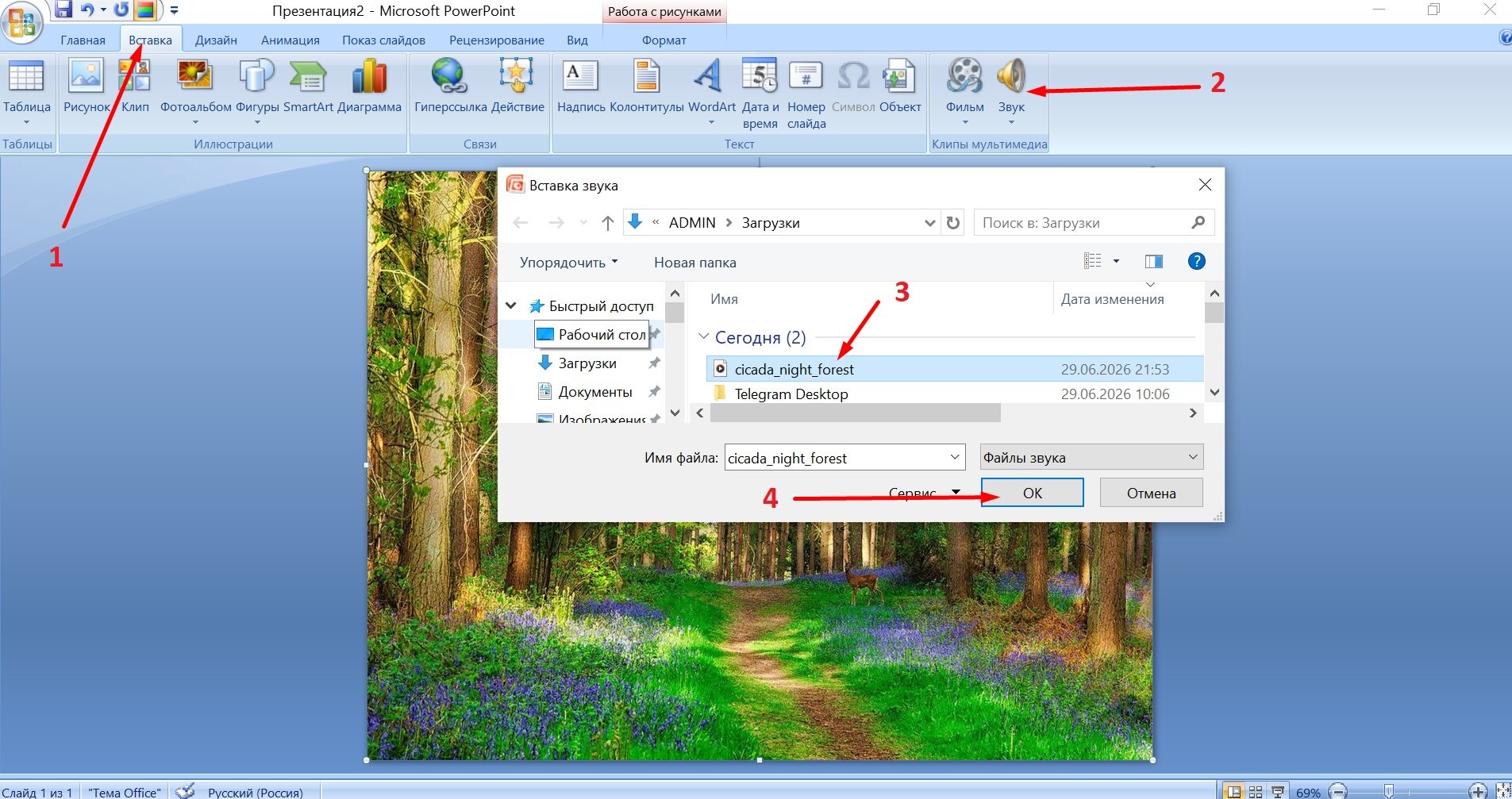Open the Имя файла combo box dropdown
The image size is (1512, 799).
[955, 458]
